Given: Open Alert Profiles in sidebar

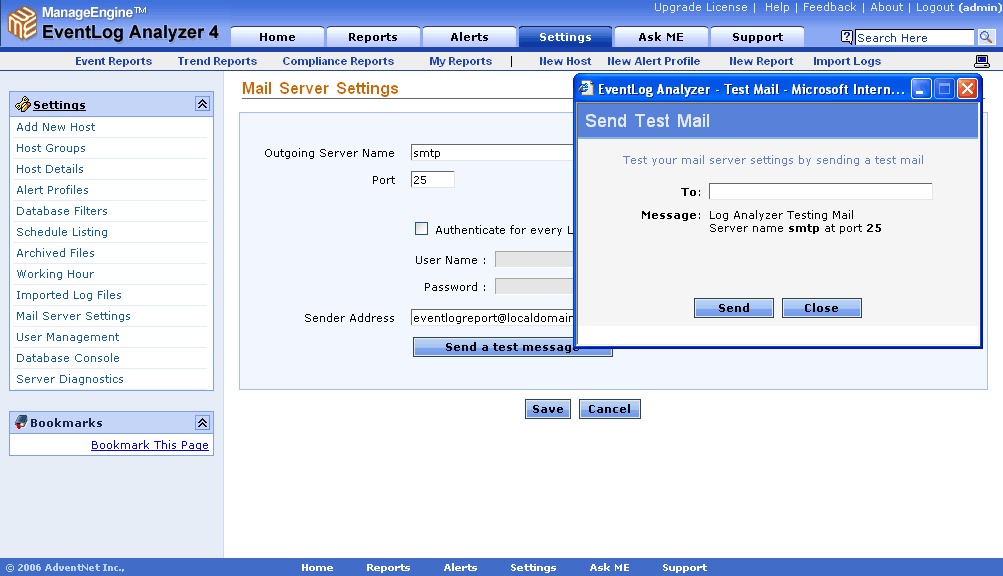Looking at the screenshot, I should 52,190.
